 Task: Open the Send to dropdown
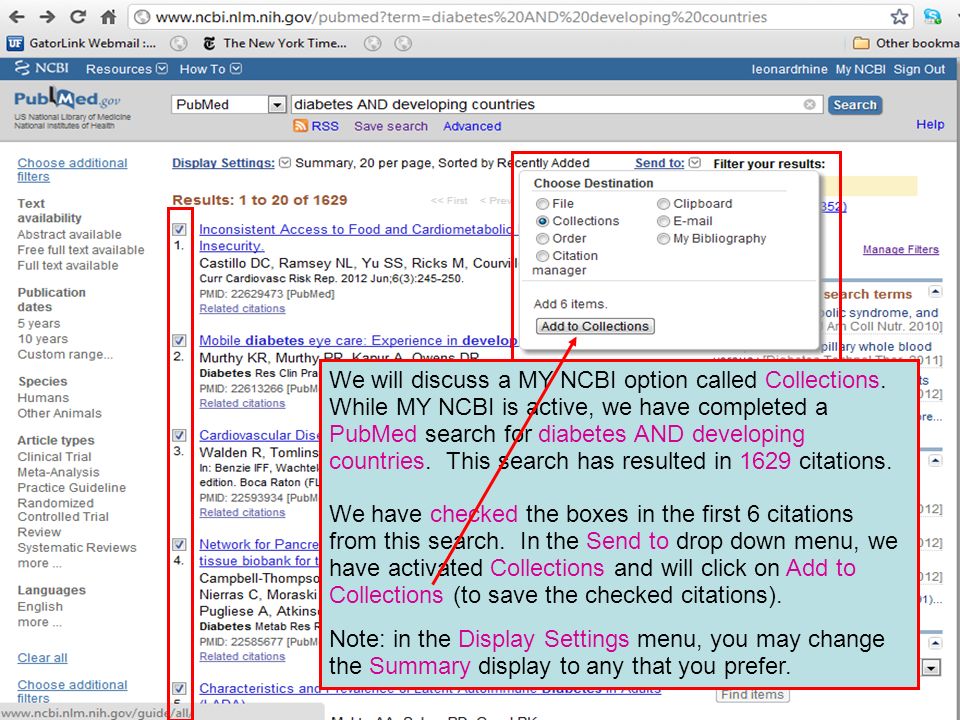pyautogui.click(x=667, y=163)
